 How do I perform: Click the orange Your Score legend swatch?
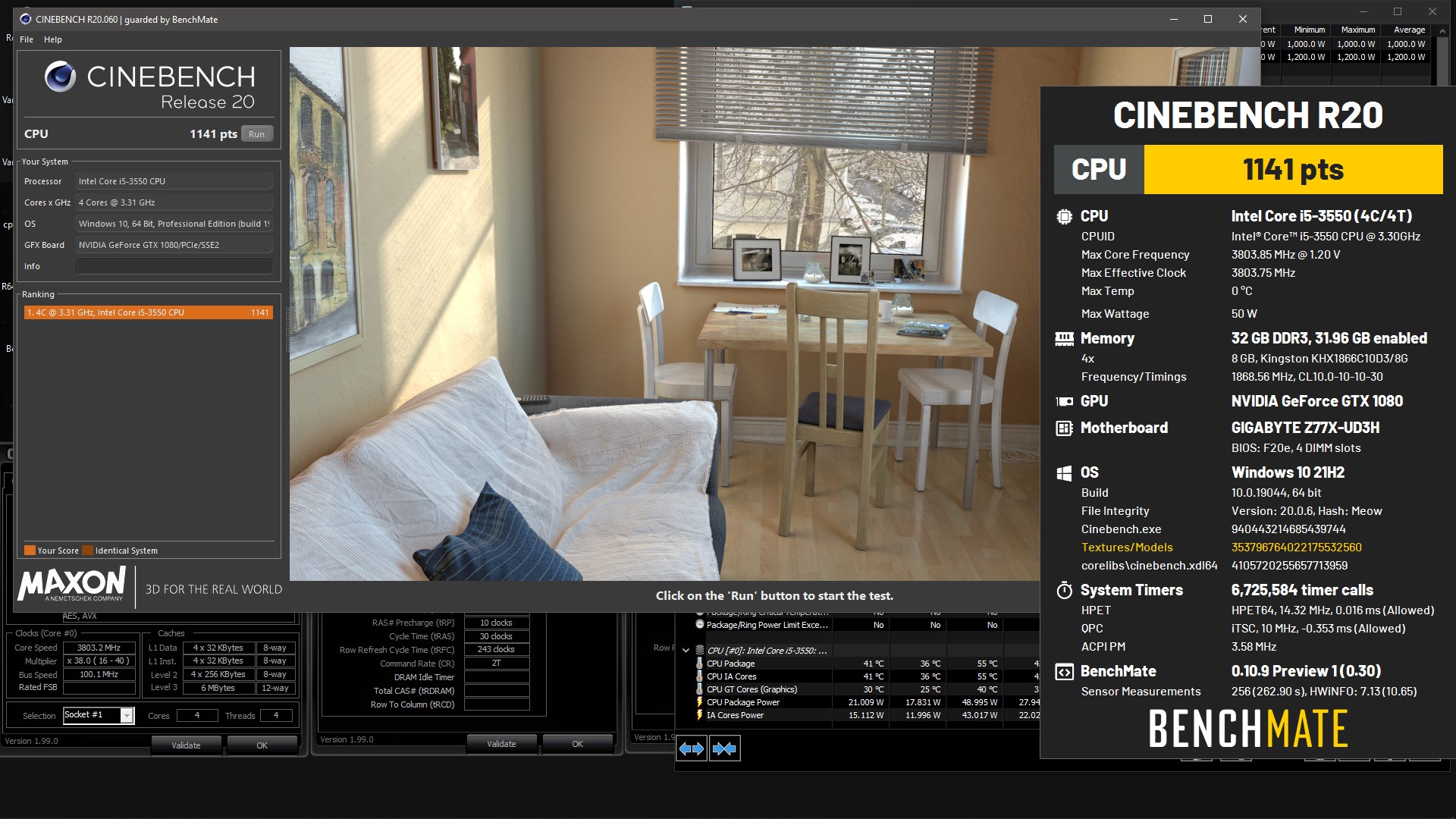pyautogui.click(x=30, y=551)
